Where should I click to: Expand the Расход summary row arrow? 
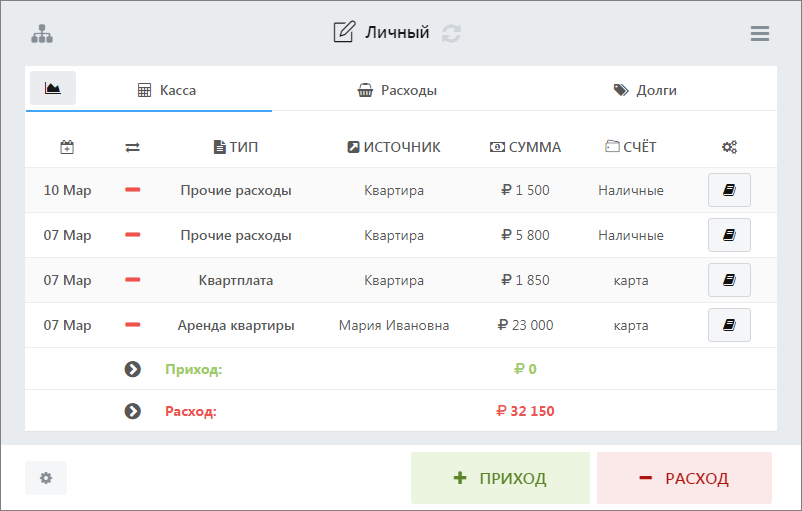click(132, 411)
